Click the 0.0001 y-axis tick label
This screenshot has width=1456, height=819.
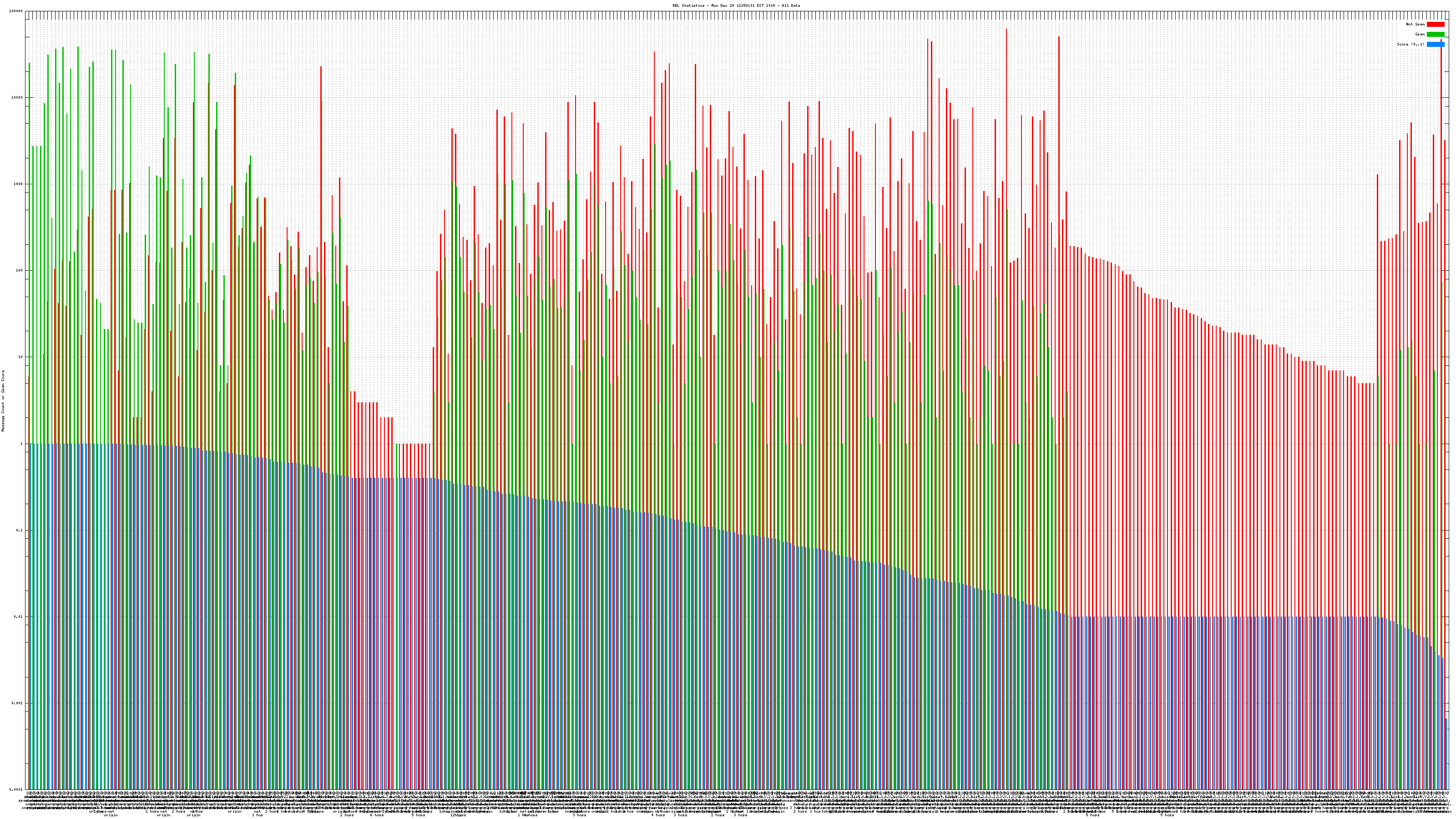pyautogui.click(x=16, y=789)
